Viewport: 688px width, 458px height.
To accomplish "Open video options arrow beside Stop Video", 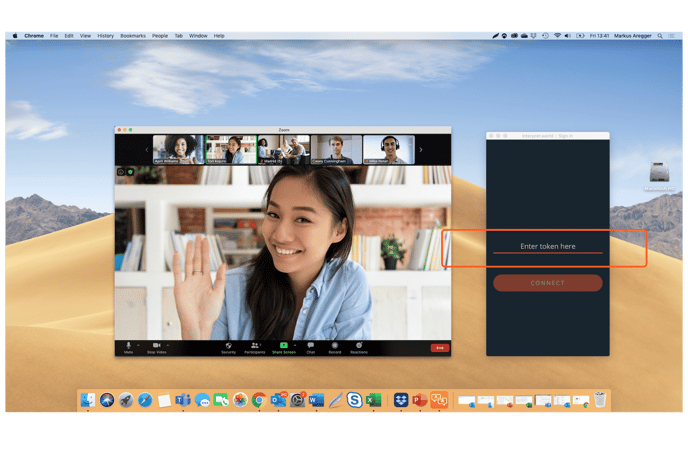I will tap(168, 345).
